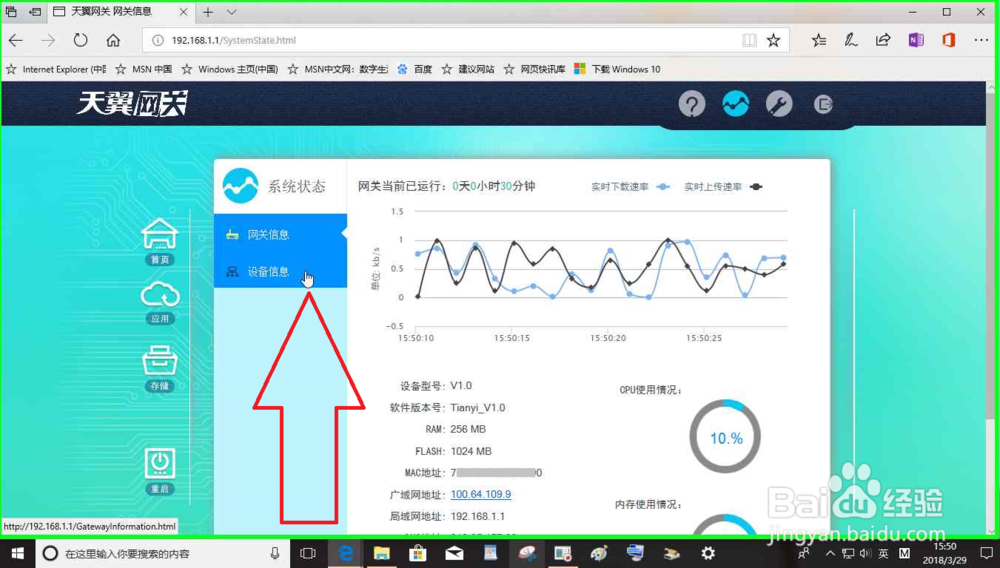Open reading view book icon

click(749, 40)
